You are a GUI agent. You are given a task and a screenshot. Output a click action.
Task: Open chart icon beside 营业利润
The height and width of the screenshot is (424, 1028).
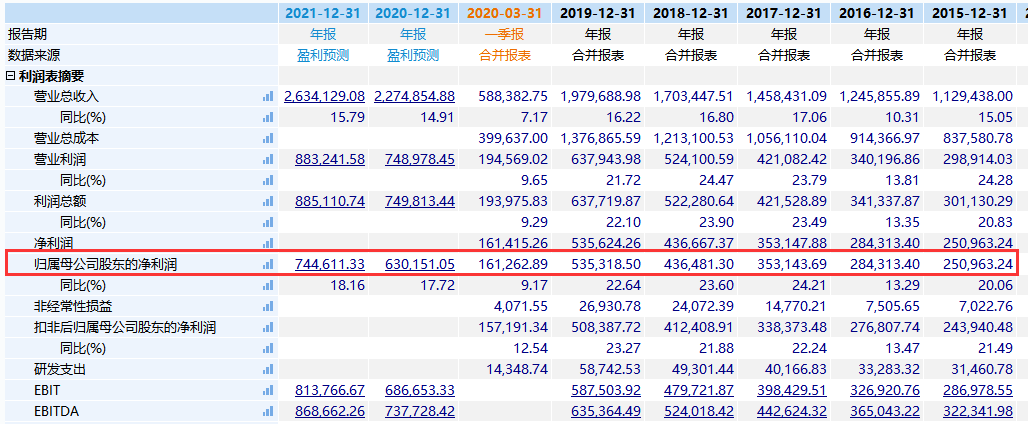267,160
